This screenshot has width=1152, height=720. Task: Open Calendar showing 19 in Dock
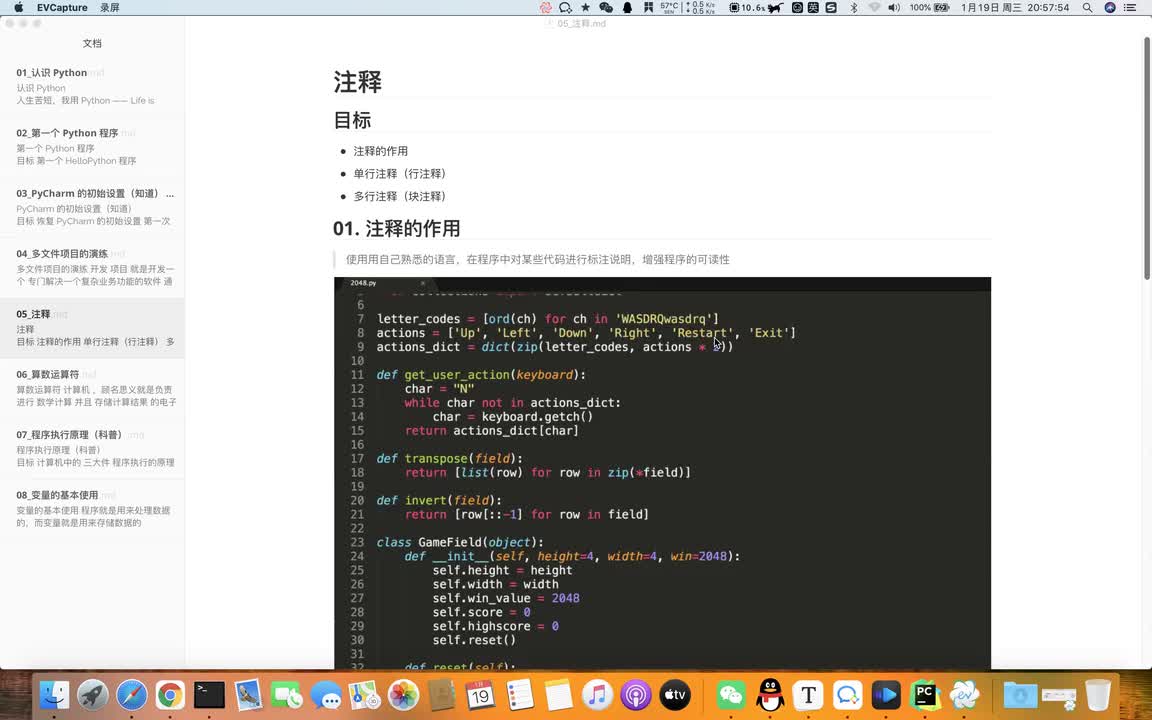click(x=480, y=694)
